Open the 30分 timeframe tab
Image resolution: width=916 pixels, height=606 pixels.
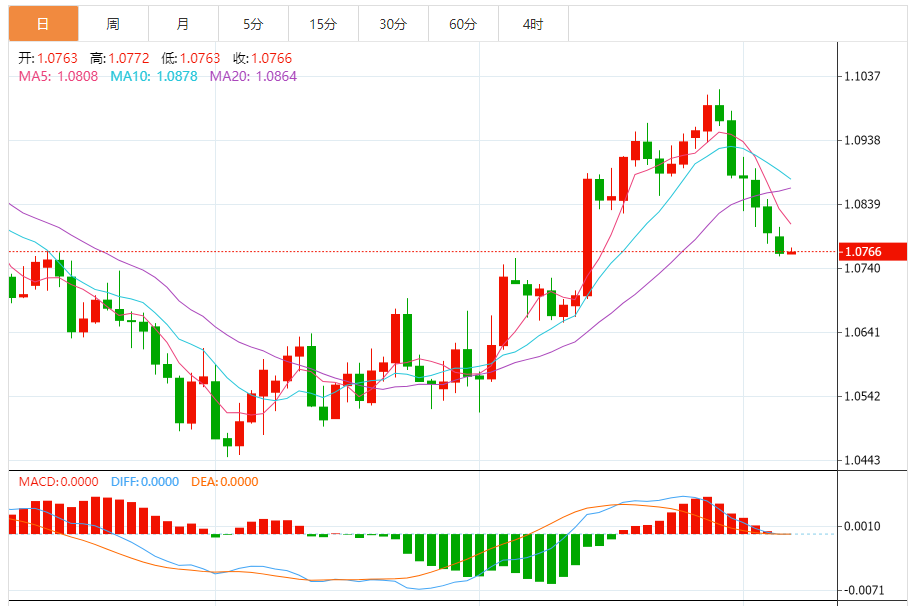click(393, 24)
